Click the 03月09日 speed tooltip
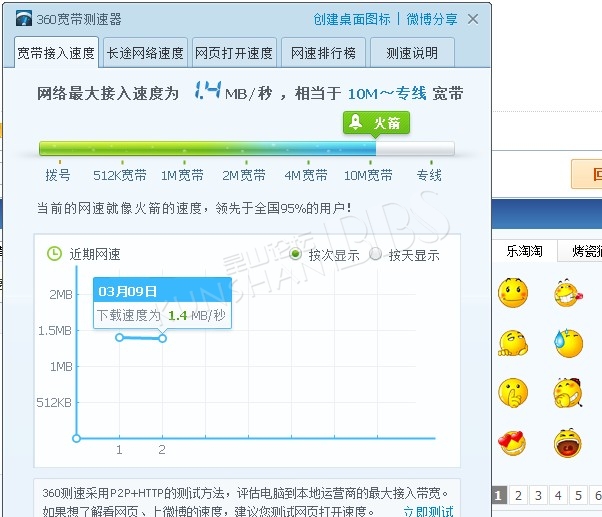 tap(162, 303)
